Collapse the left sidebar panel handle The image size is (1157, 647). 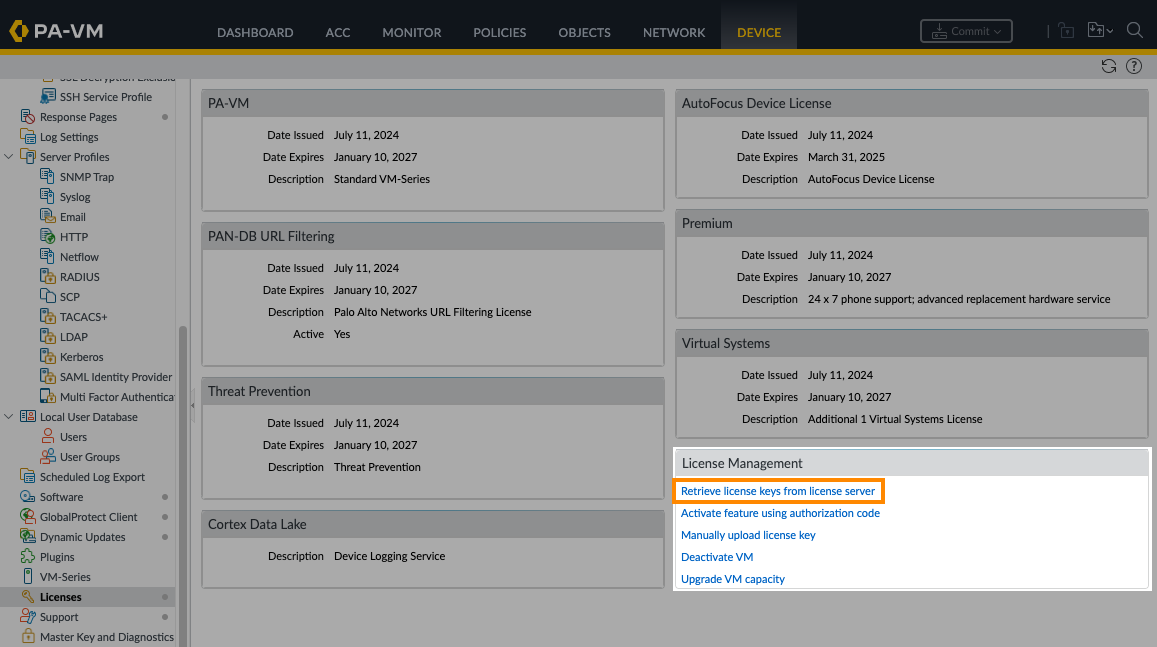click(x=192, y=405)
